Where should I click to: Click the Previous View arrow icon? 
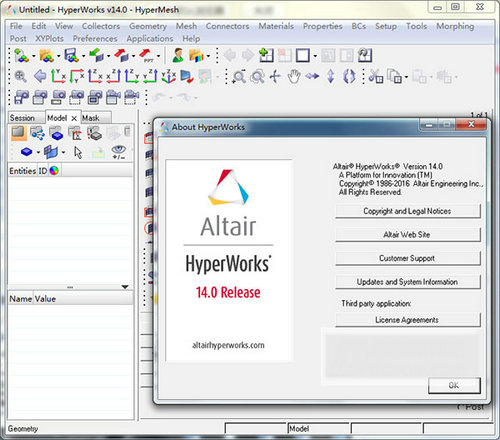tap(40, 77)
